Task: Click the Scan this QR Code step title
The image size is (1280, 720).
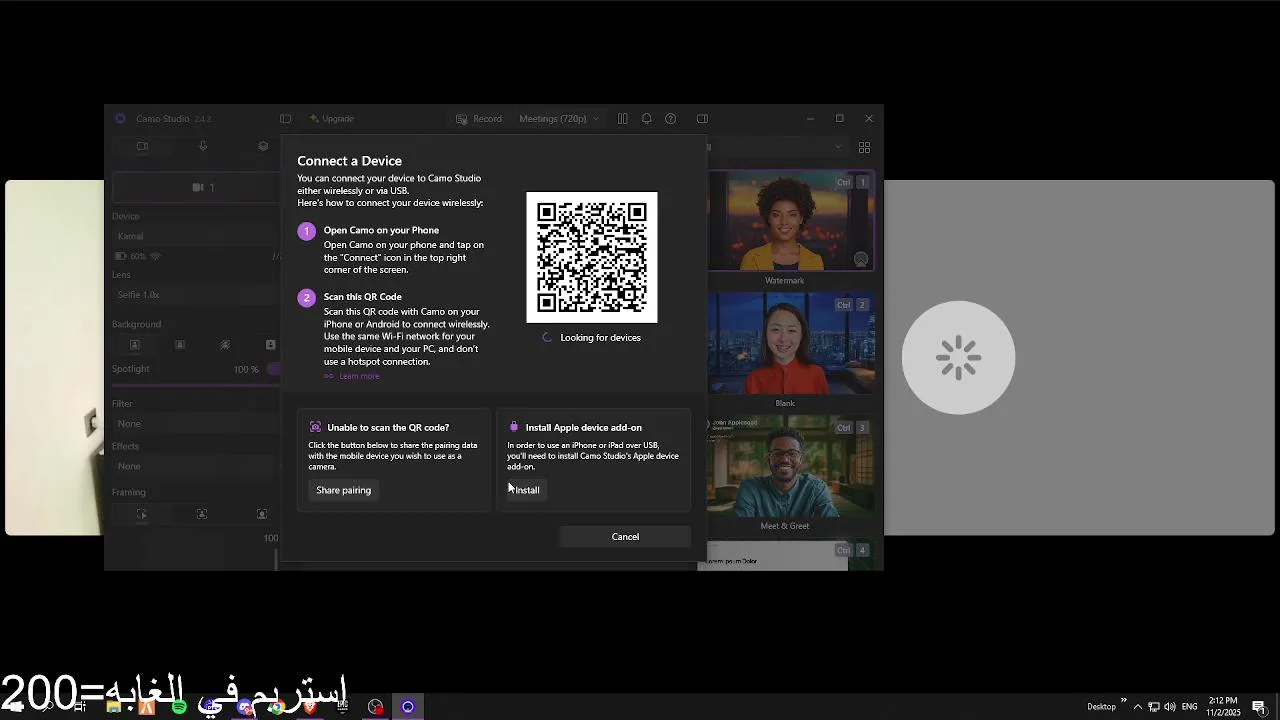Action: (x=362, y=297)
